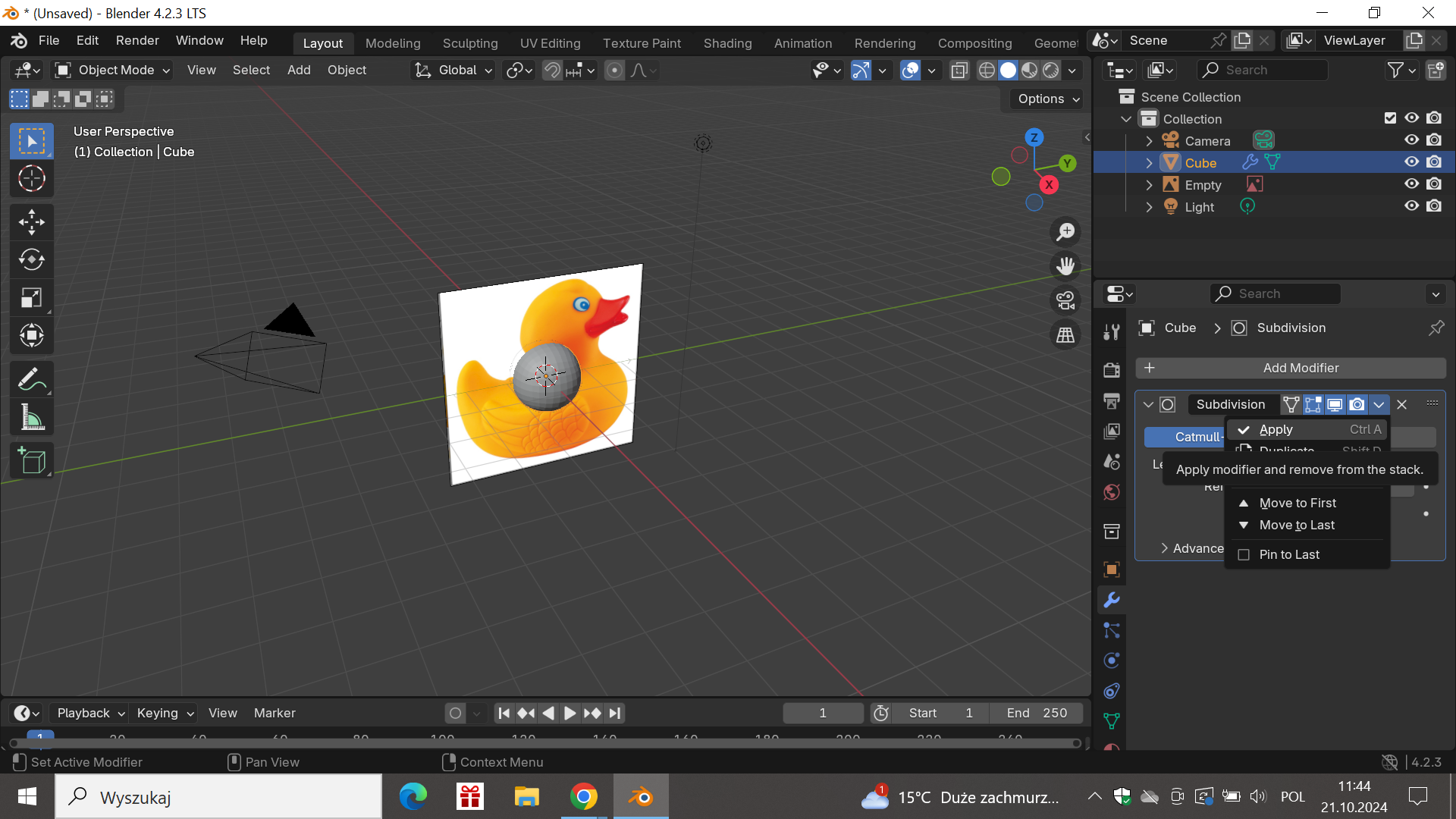Open Global transform orientation dropdown
This screenshot has height=819, width=1456.
453,71
